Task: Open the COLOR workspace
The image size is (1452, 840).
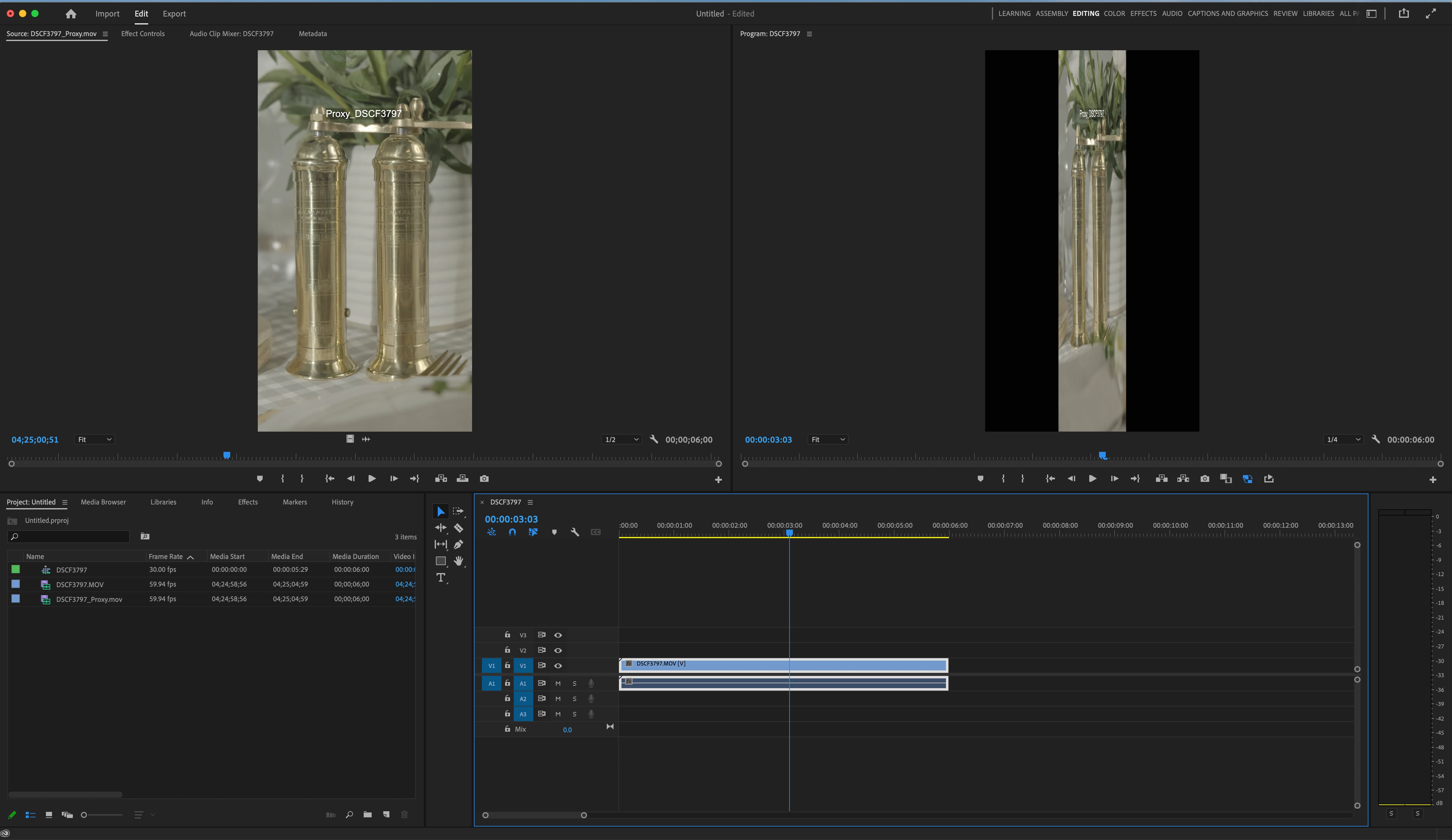Action: click(1114, 14)
